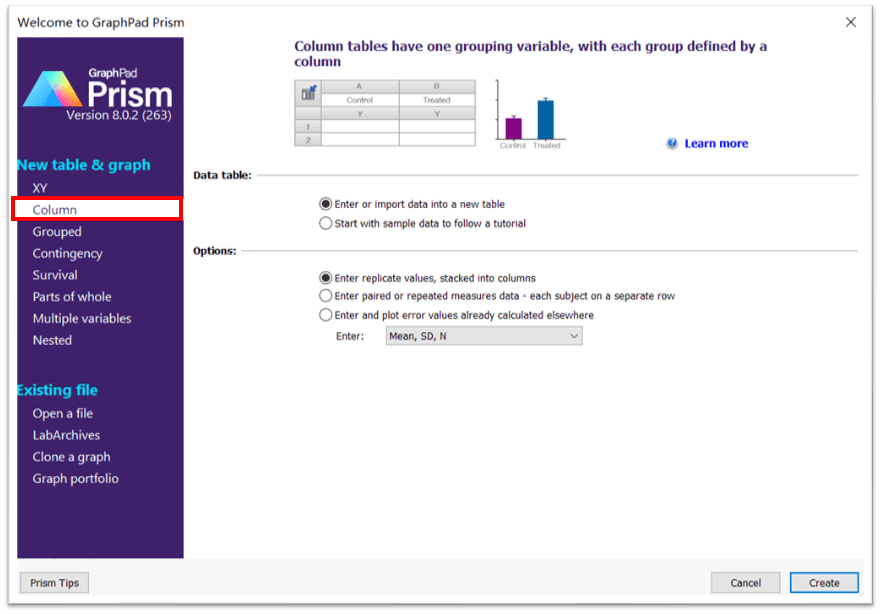Click the Control/Treated bar chart preview
The height and width of the screenshot is (614, 881).
[529, 115]
